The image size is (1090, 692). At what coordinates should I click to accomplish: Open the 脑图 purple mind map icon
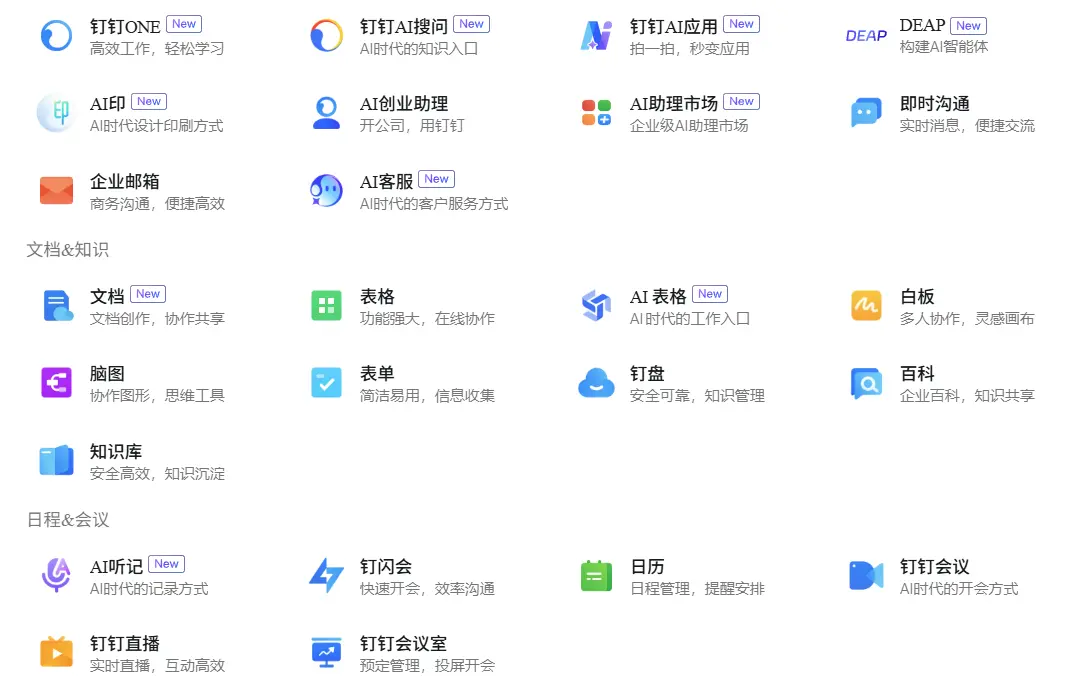[x=56, y=383]
